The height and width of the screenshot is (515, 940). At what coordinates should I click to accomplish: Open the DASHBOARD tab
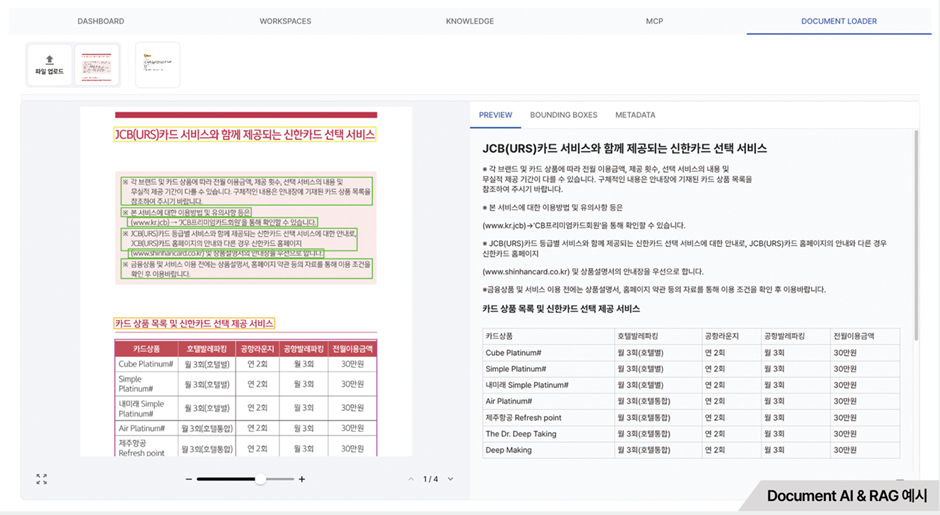pyautogui.click(x=101, y=21)
